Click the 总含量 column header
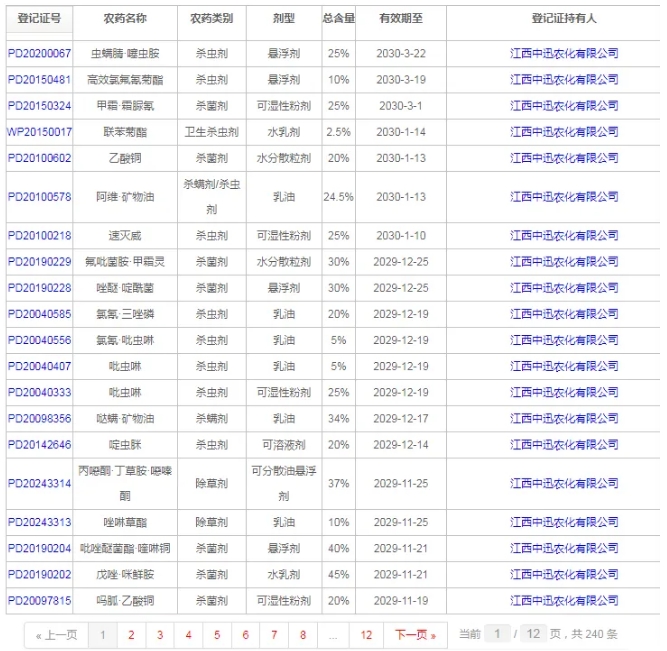 pos(339,18)
